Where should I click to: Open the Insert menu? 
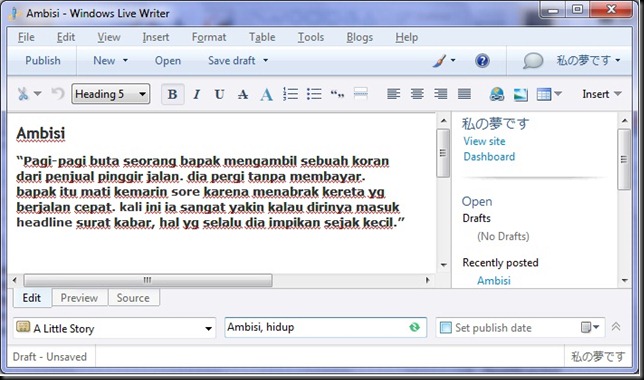(156, 37)
